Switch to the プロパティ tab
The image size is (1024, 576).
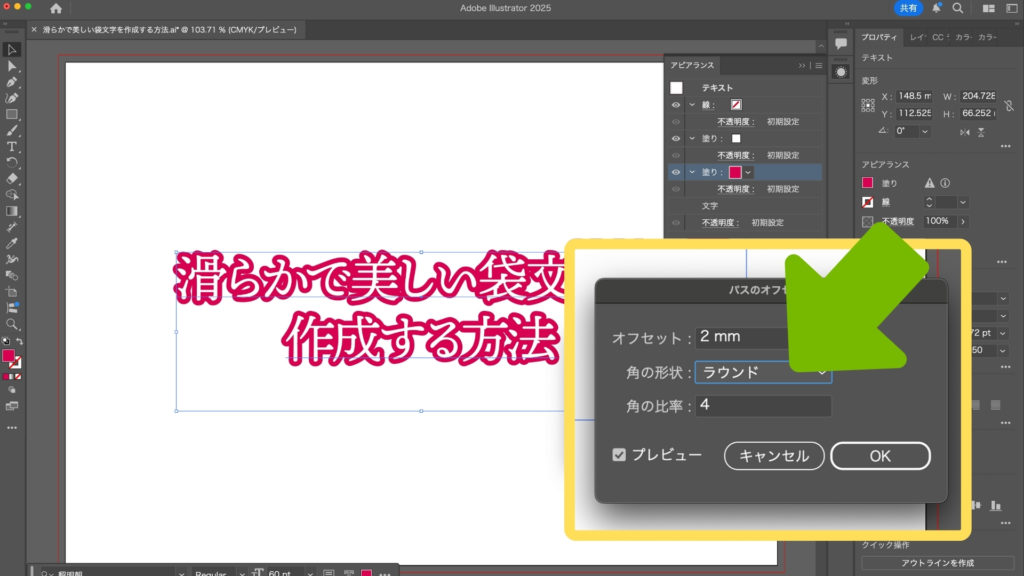click(880, 37)
